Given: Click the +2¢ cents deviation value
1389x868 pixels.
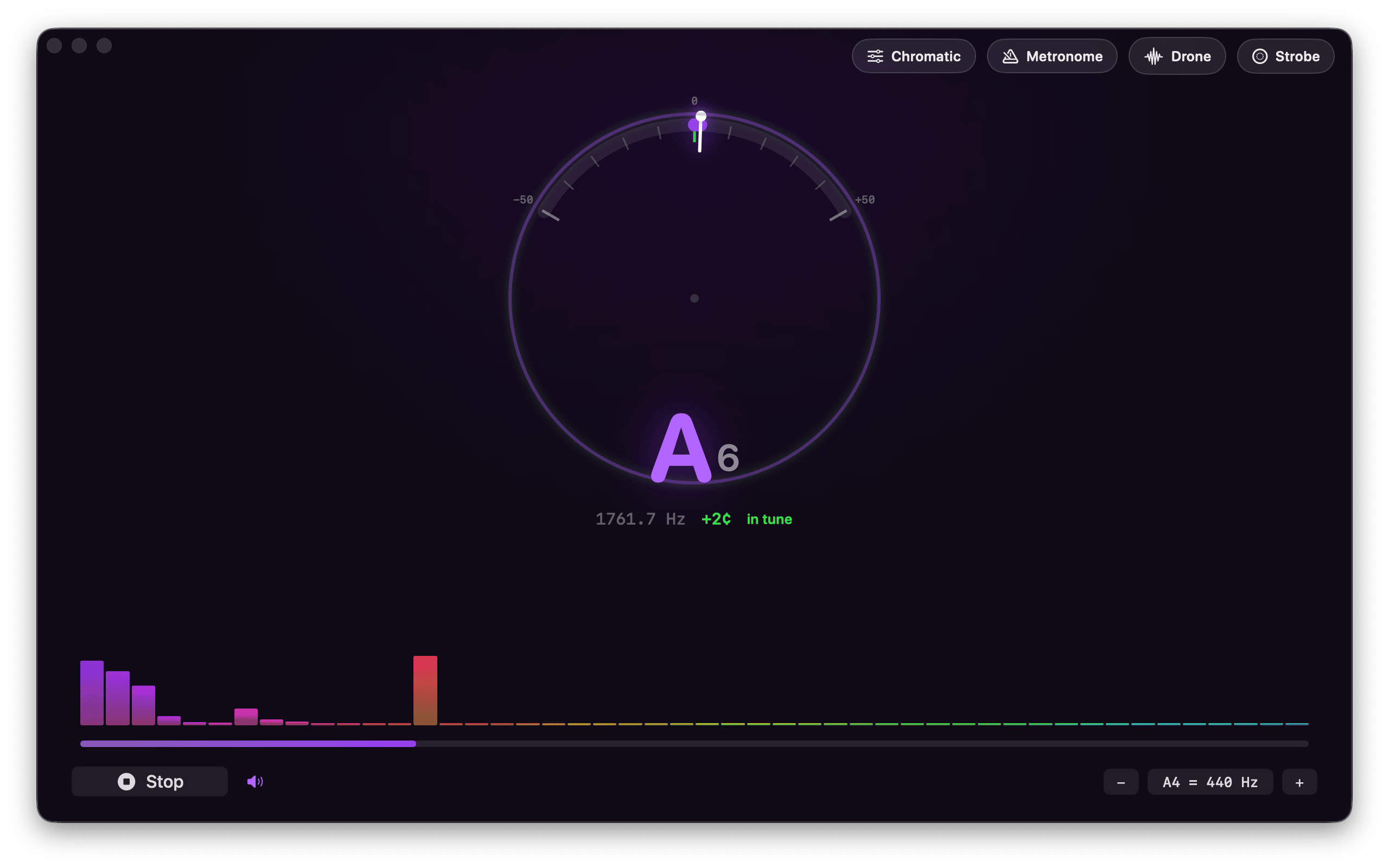Looking at the screenshot, I should tap(716, 519).
